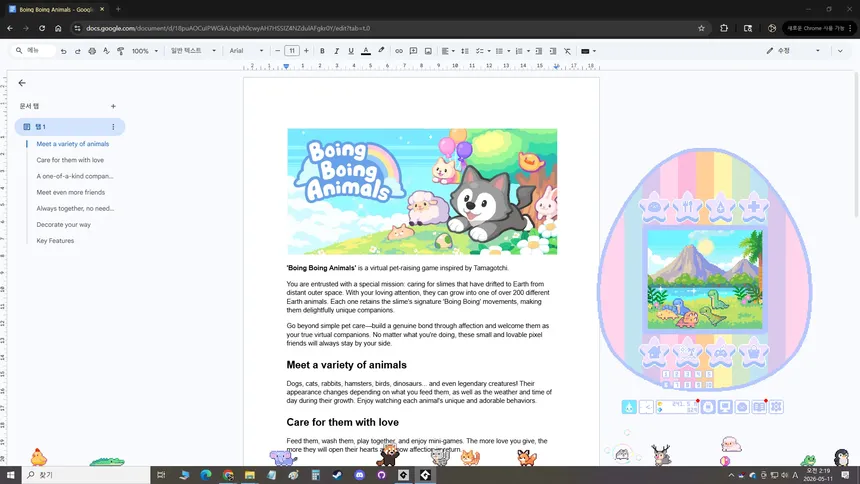Screen dimensions: 860x484
Task: Open the highlight color marker
Action: (x=381, y=51)
